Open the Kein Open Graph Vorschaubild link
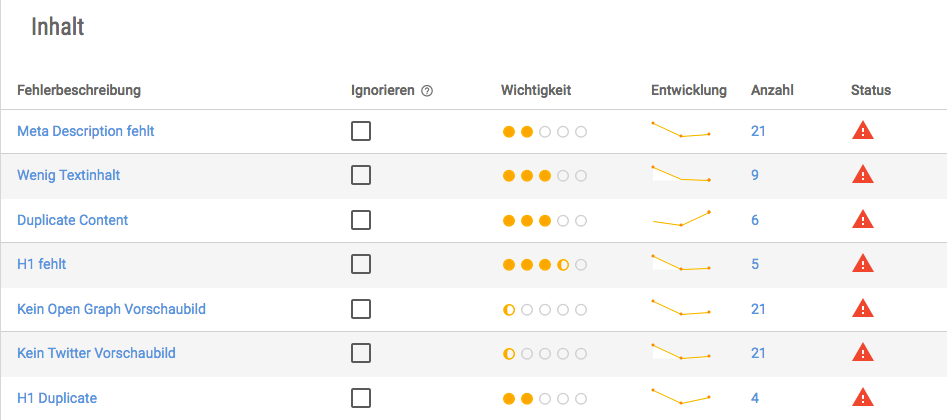 pos(111,309)
